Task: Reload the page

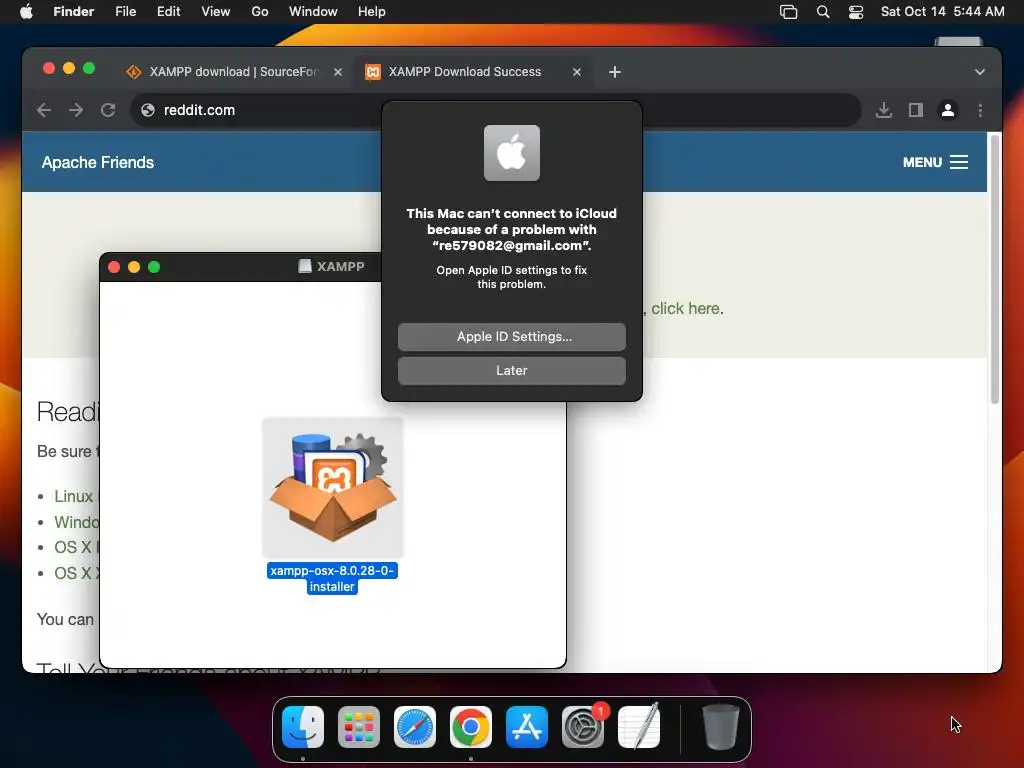Action: tap(108, 110)
